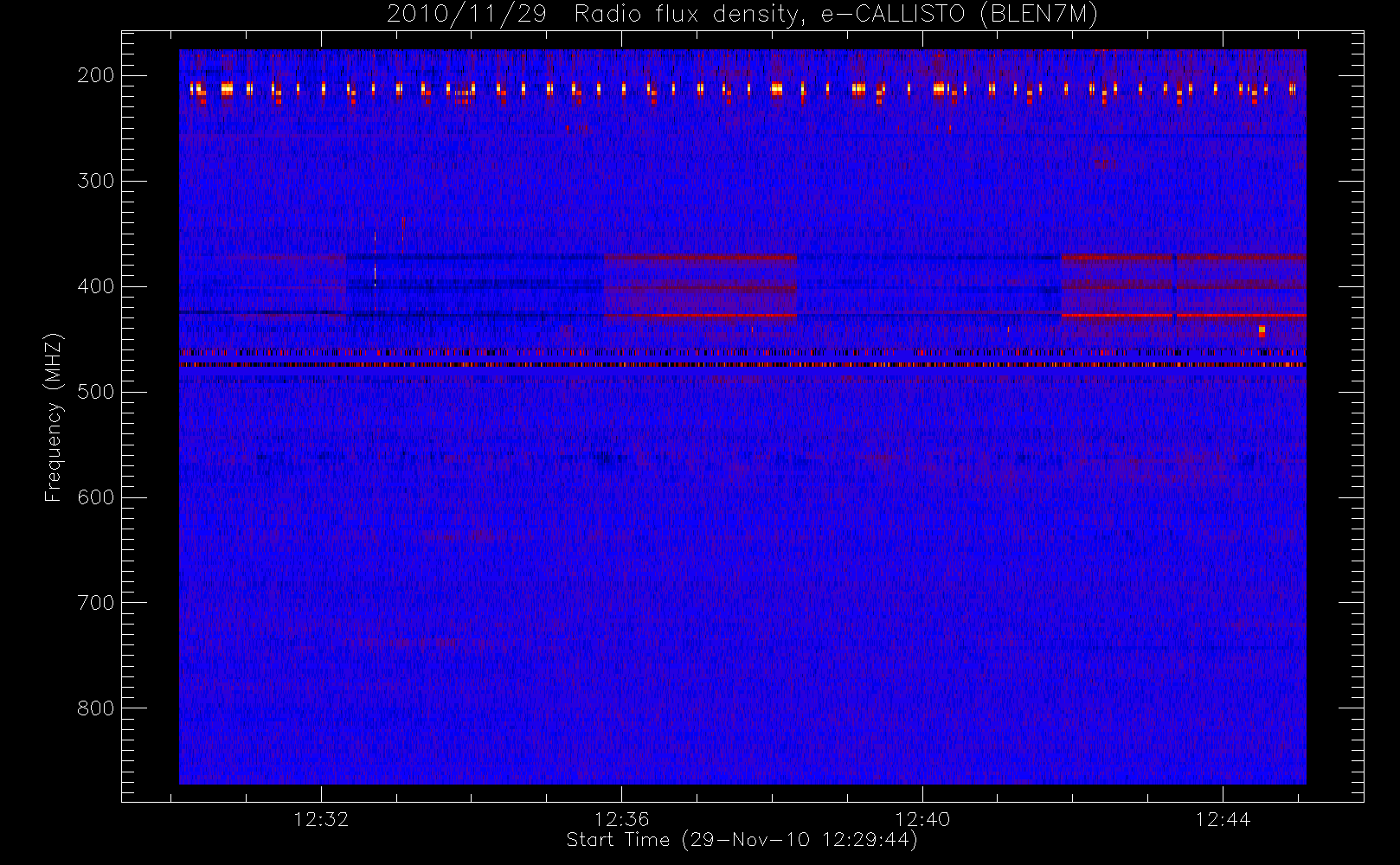Click the 12:32 time tick label

pyautogui.click(x=321, y=819)
